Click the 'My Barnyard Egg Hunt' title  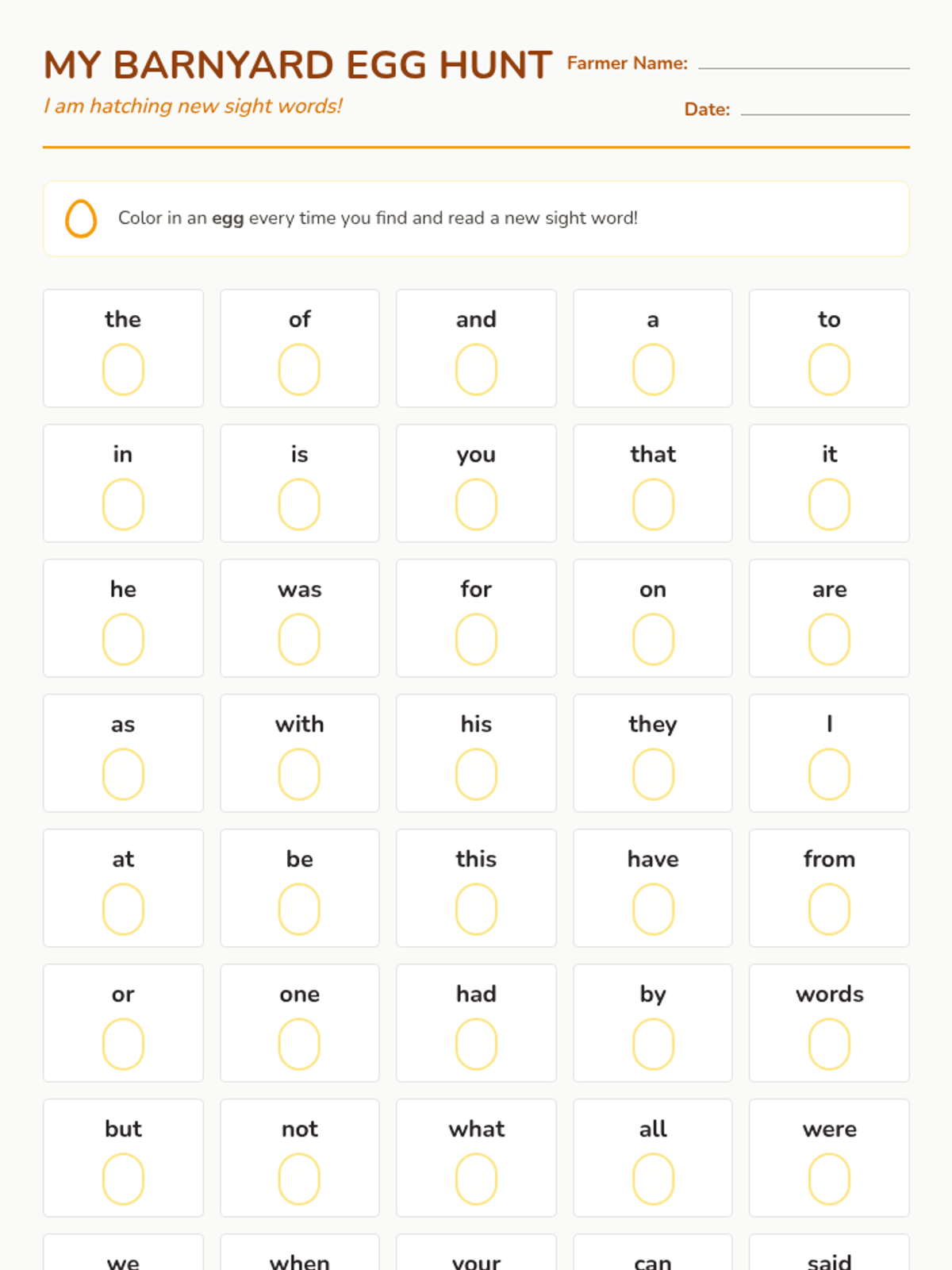click(297, 65)
